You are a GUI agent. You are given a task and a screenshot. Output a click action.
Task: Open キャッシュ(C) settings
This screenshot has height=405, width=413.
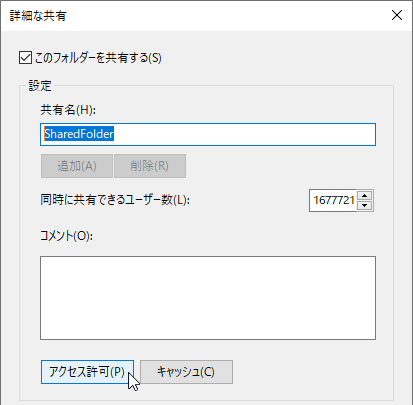tap(186, 372)
